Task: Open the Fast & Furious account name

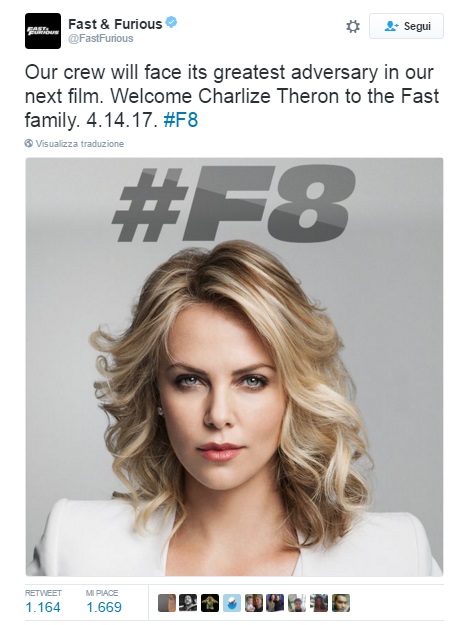Action: (x=115, y=24)
